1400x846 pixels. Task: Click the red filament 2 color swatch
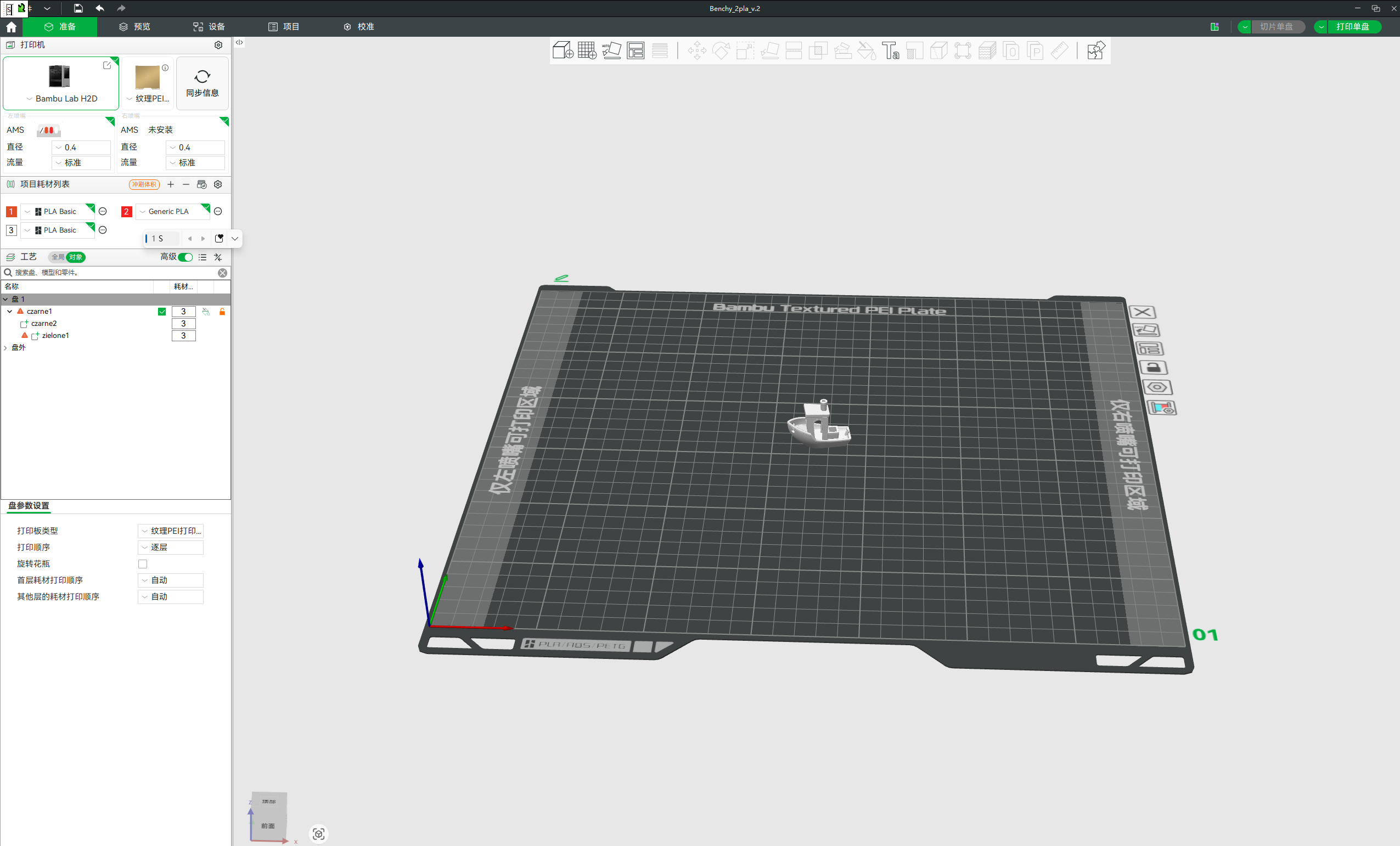coord(126,211)
